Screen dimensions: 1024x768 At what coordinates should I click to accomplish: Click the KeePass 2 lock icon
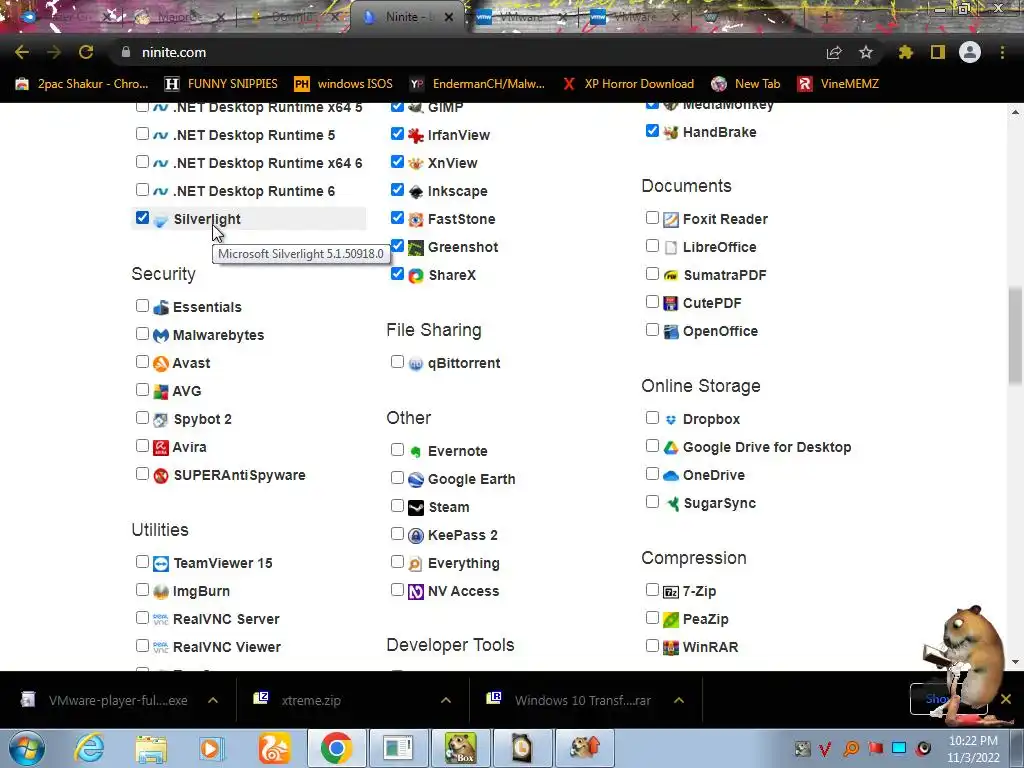[x=415, y=536]
